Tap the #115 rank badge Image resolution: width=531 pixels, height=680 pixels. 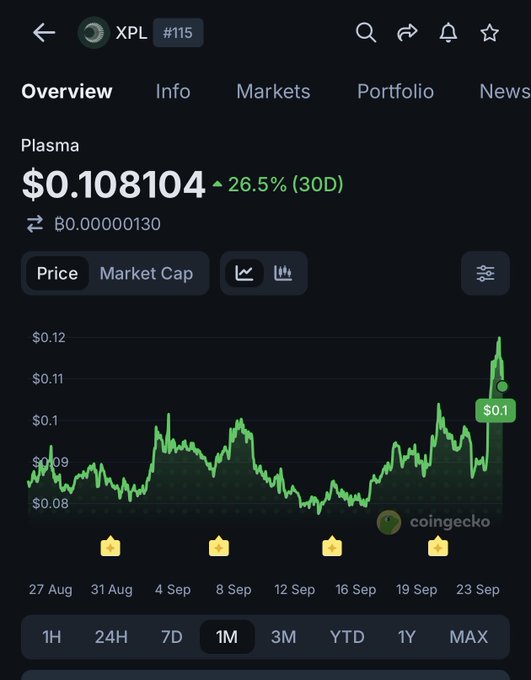[x=178, y=33]
